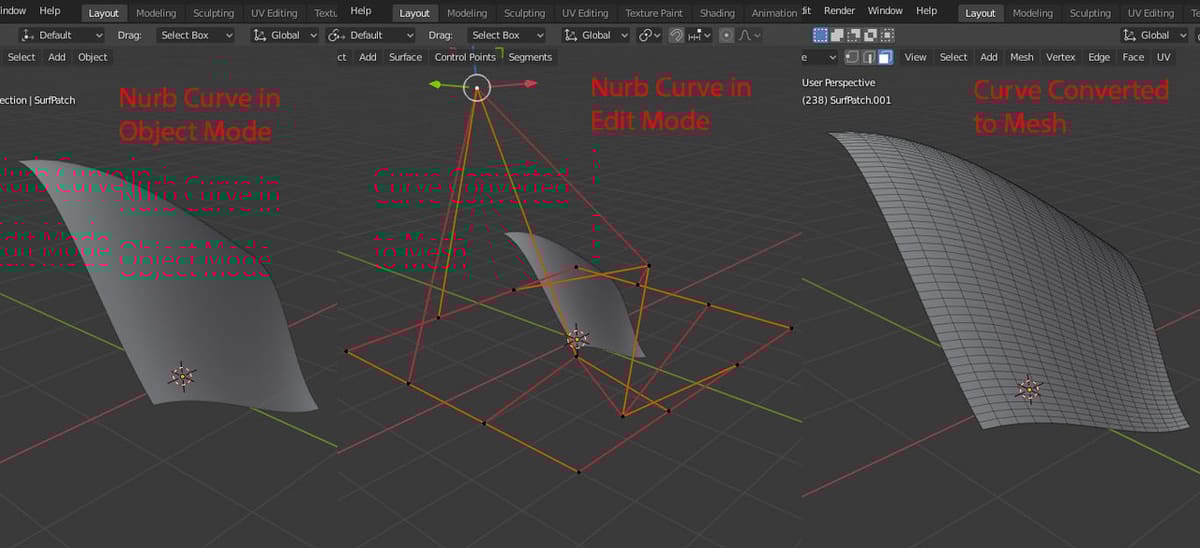This screenshot has height=548, width=1200.
Task: Click the transform gizmo circle at top of curve
Action: 478,87
